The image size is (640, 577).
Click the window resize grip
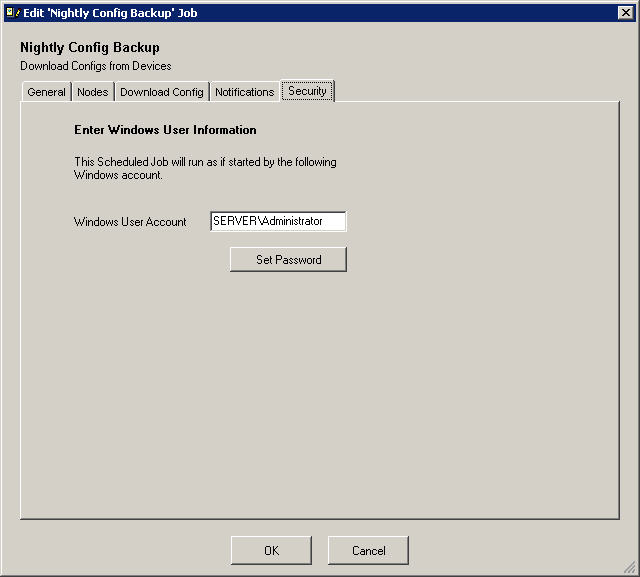[630, 567]
